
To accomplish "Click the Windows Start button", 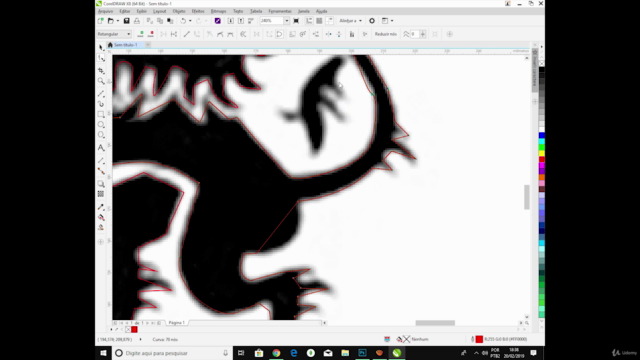I will click(x=103, y=353).
